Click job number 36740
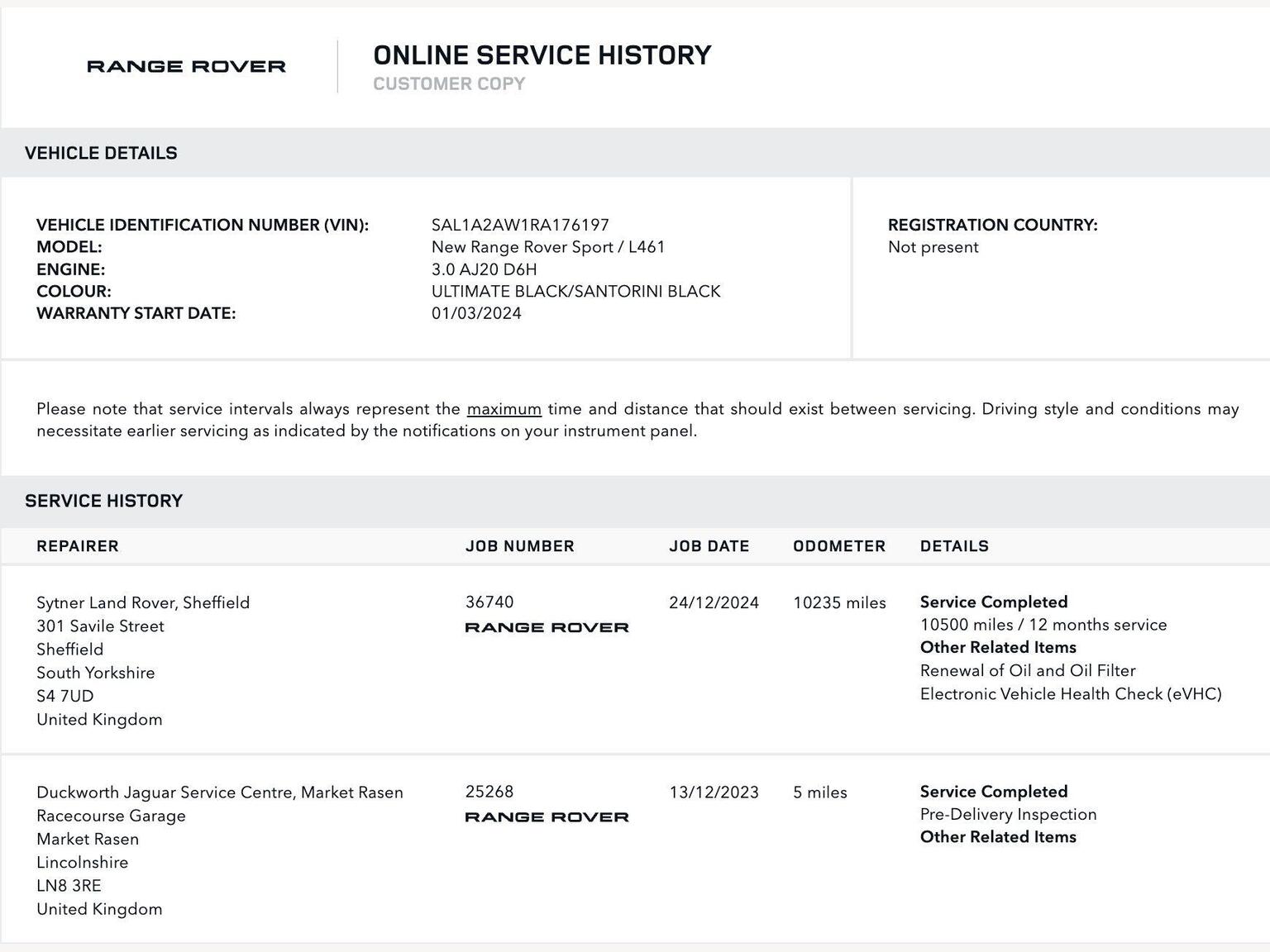The height and width of the screenshot is (952, 1270). point(489,602)
